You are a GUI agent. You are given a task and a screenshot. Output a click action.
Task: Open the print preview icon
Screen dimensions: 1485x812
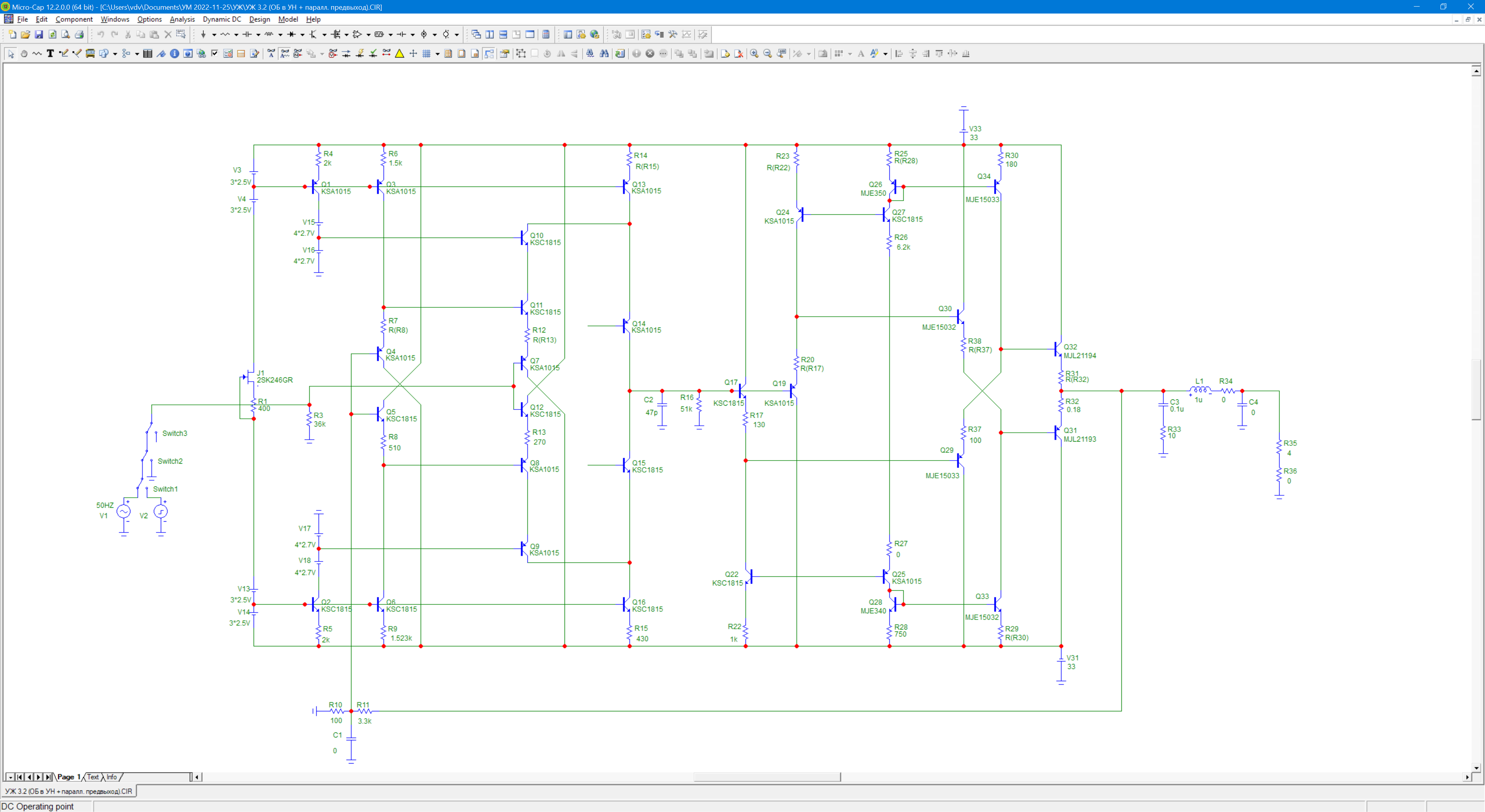[x=66, y=34]
